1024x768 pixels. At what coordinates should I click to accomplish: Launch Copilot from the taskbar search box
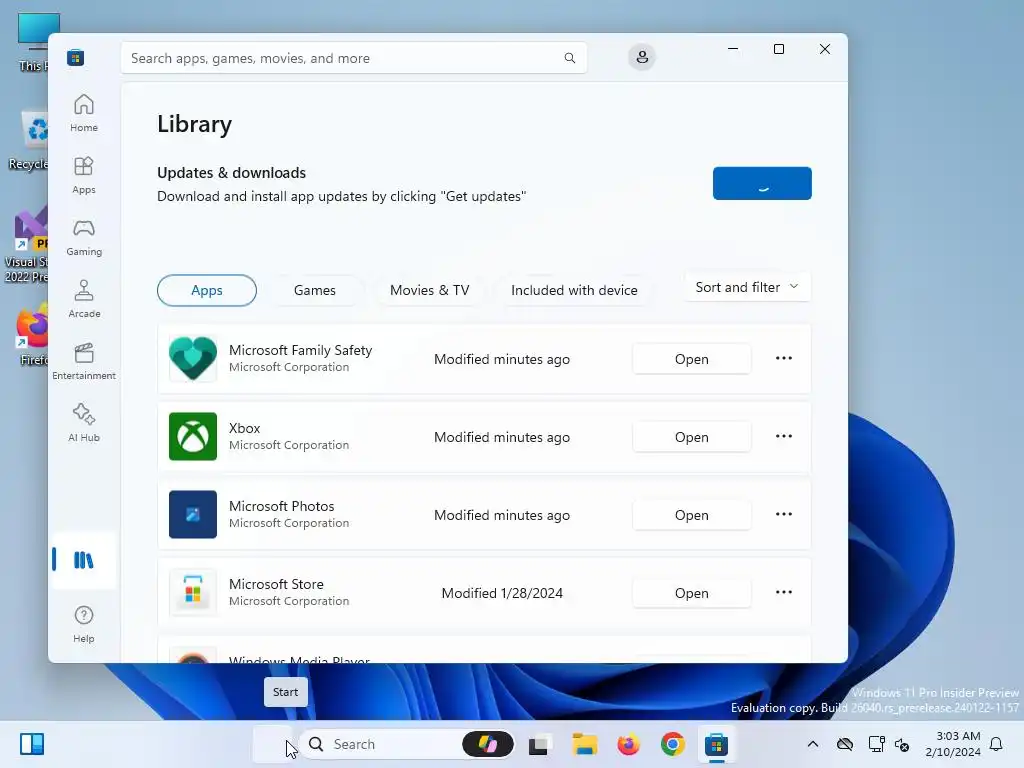pos(488,744)
